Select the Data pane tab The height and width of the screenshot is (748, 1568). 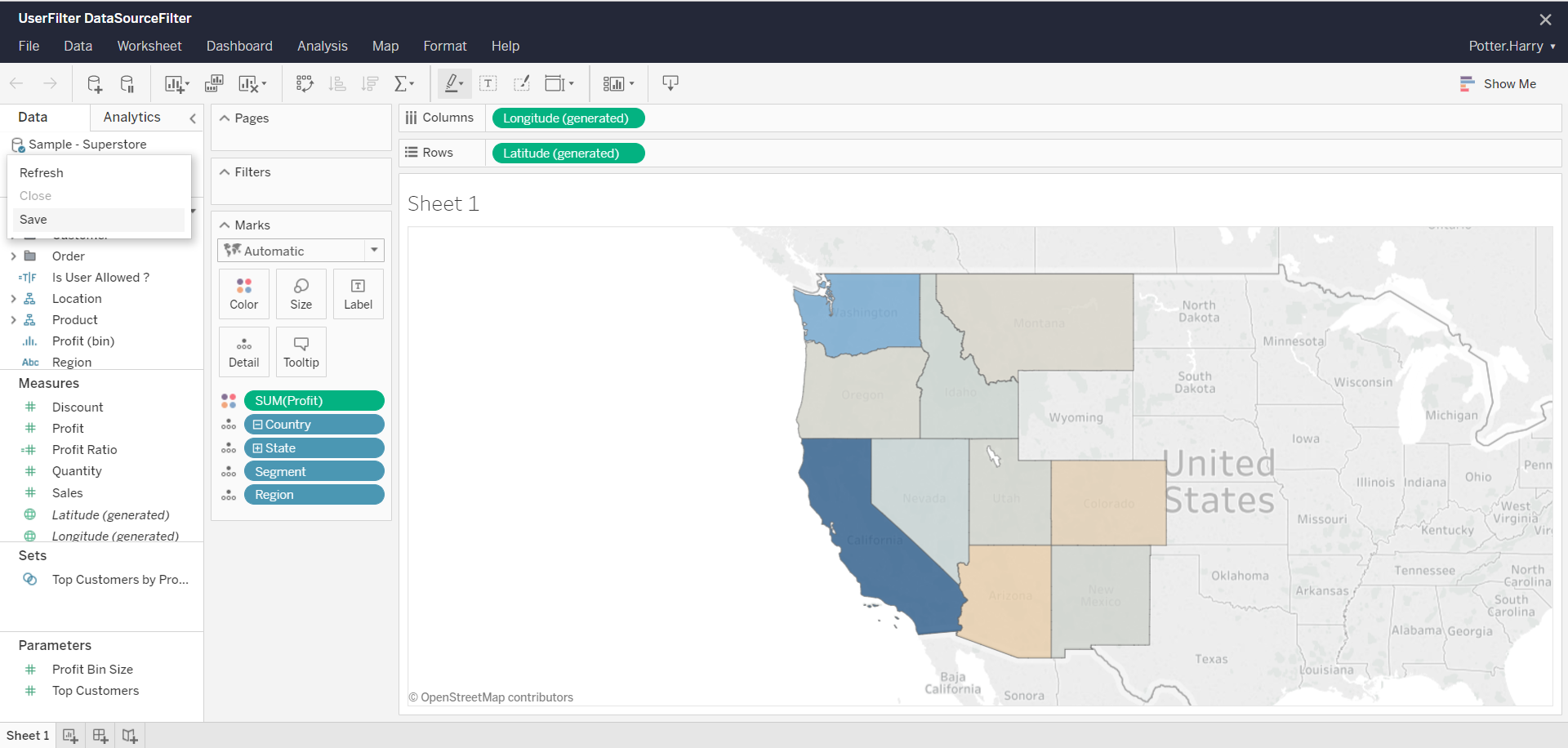(x=33, y=118)
